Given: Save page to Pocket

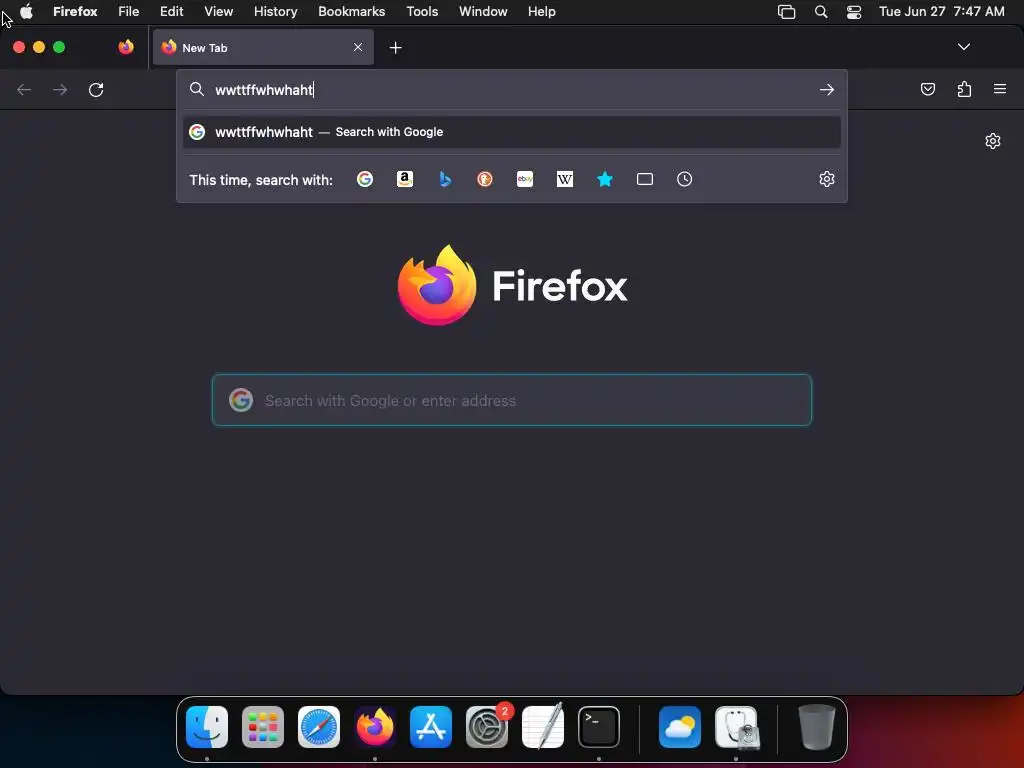Looking at the screenshot, I should 928,89.
